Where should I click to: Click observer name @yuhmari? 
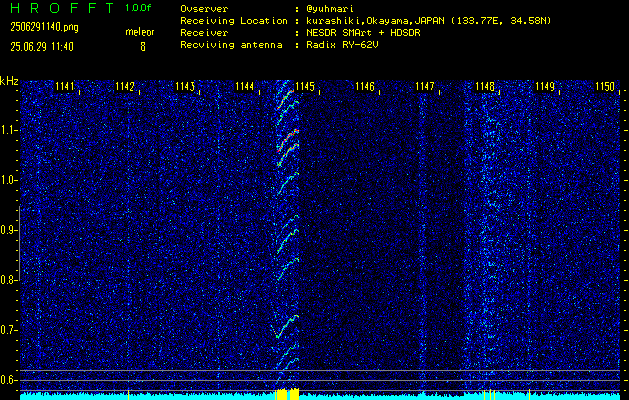click(329, 9)
